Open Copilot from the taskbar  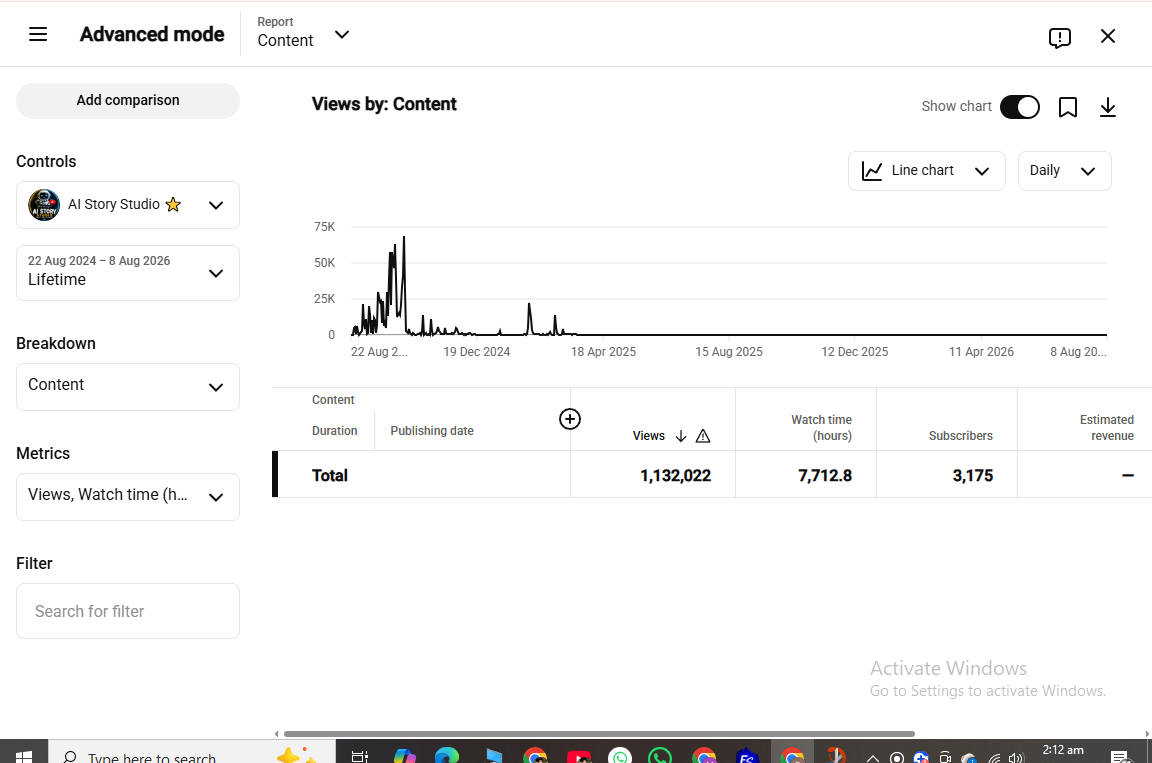pyautogui.click(x=404, y=756)
